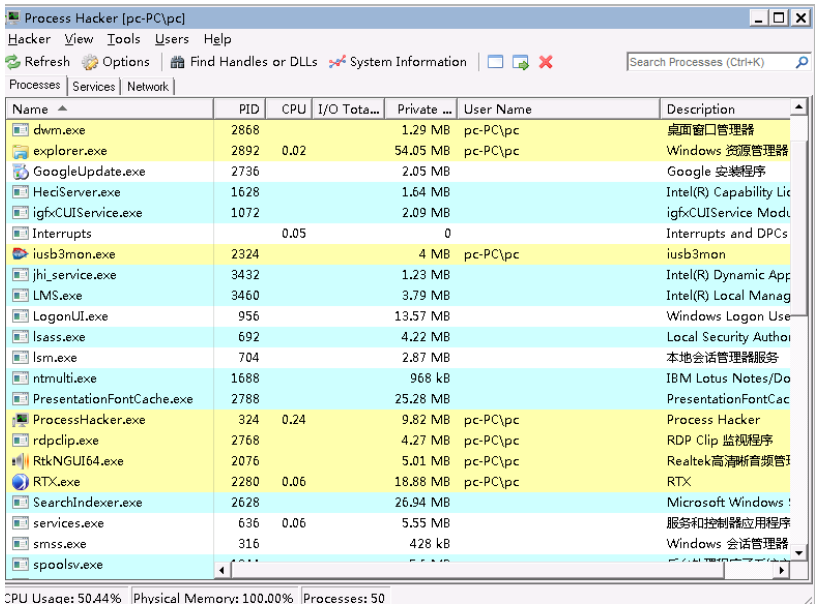Select the Interrupts row name
Viewport: 825px width, 614px height.
(62, 234)
